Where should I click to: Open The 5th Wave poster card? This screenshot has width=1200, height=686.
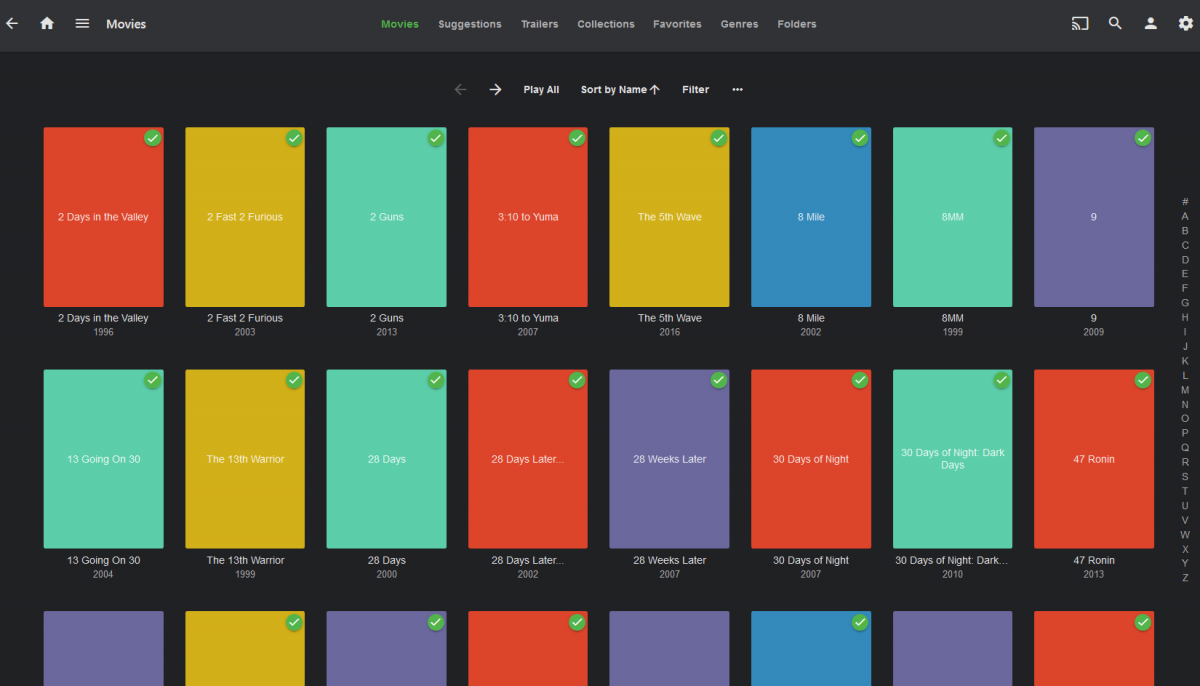(x=669, y=217)
